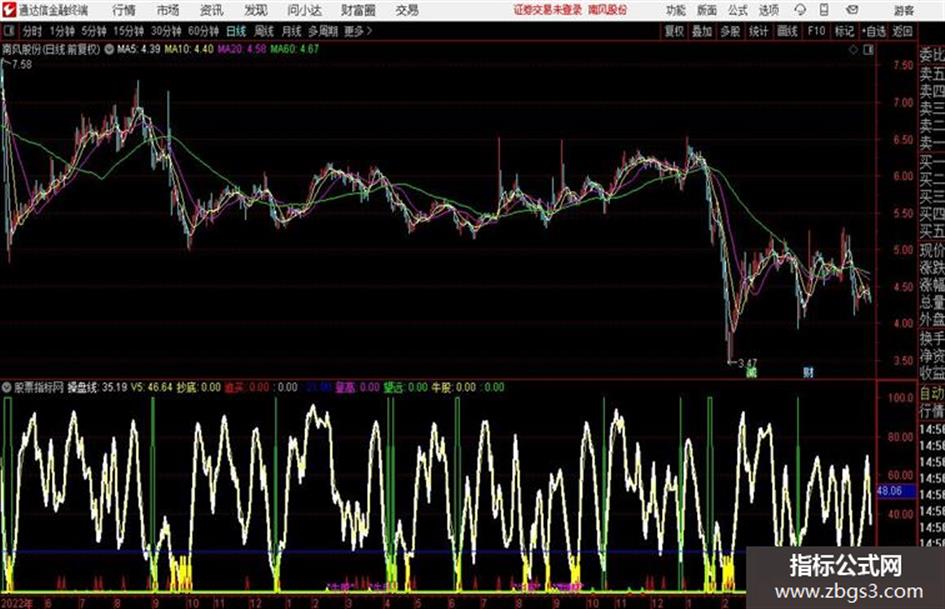Open the 发现 menu
The height and width of the screenshot is (609, 945).
click(256, 10)
